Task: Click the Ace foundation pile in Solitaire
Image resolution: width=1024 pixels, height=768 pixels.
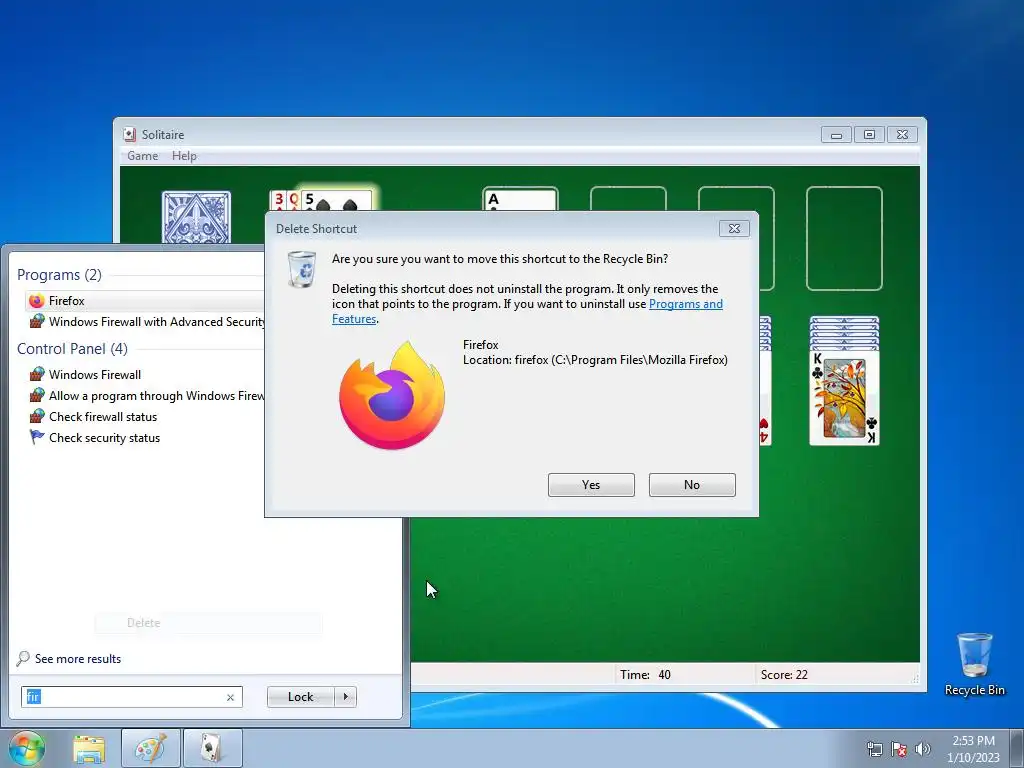Action: [520, 199]
